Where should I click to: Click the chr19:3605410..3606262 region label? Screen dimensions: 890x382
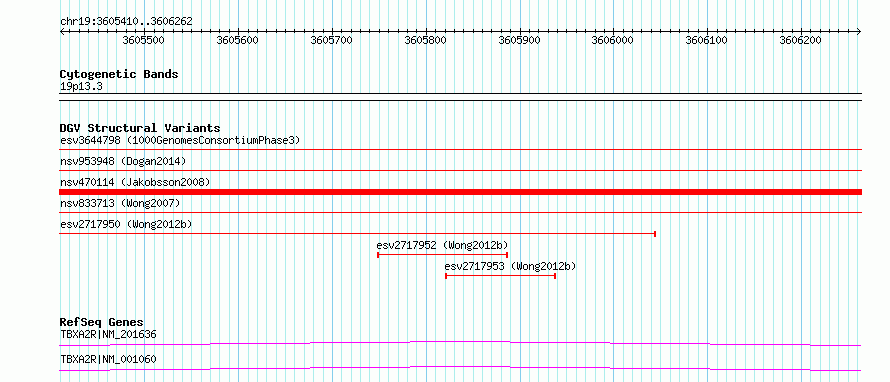[126, 22]
